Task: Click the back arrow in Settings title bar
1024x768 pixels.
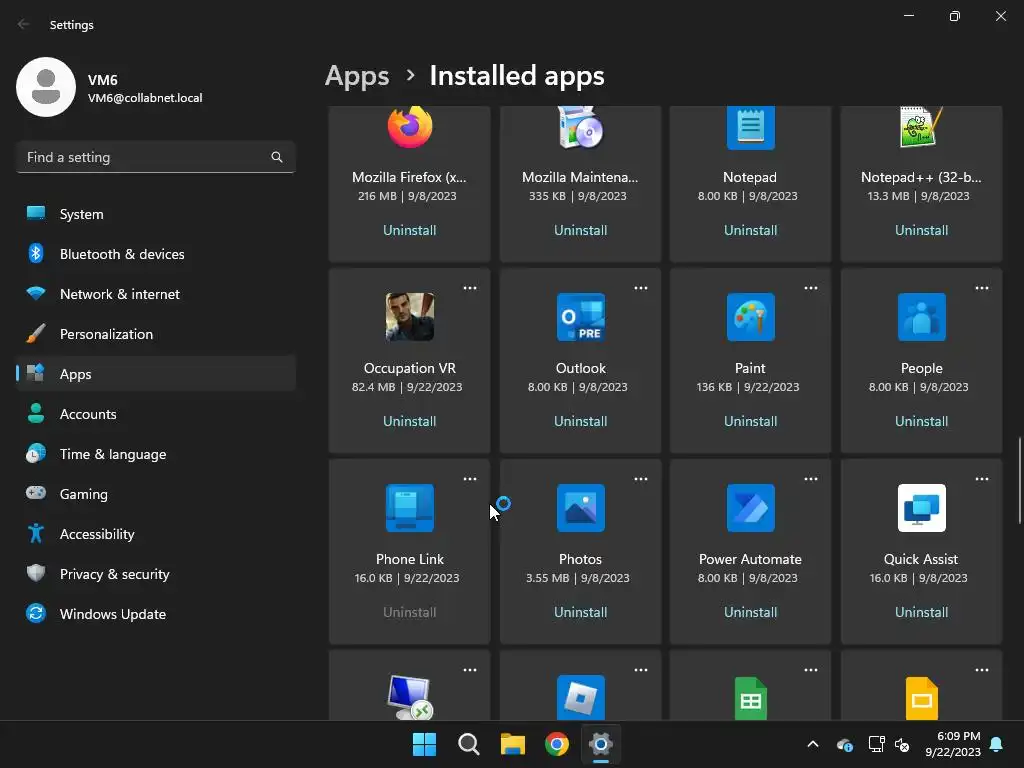Action: (24, 24)
